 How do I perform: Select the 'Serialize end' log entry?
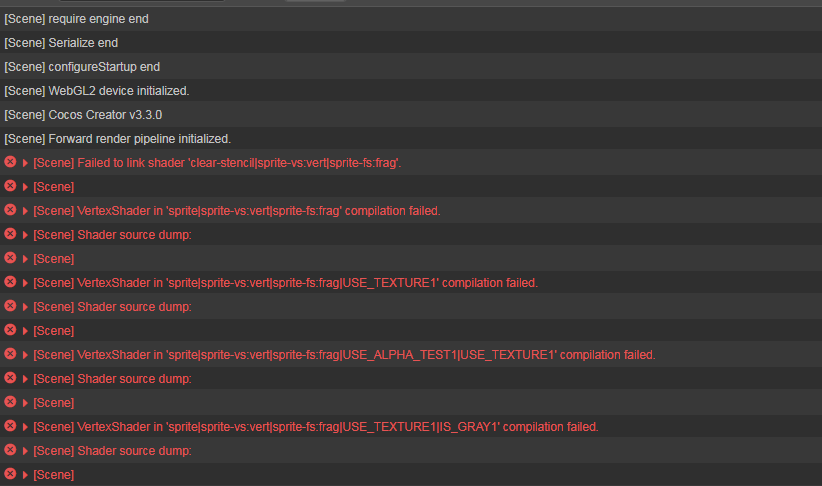(61, 42)
